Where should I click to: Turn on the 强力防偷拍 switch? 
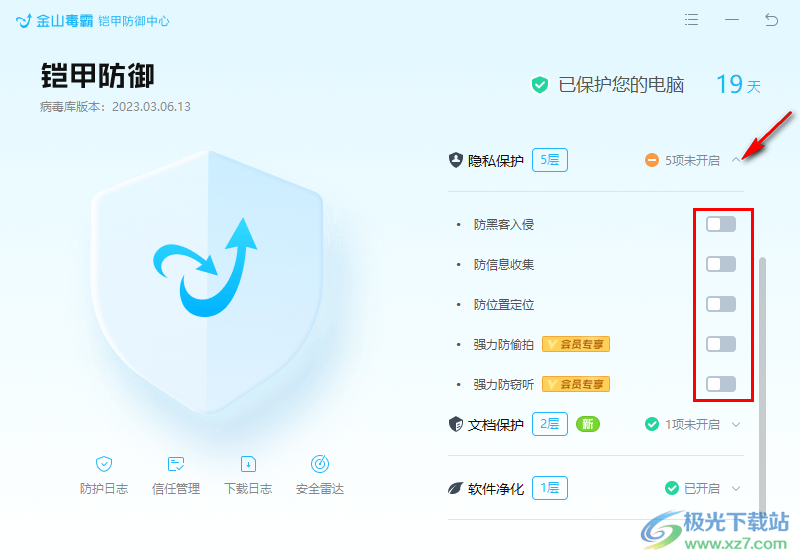click(x=721, y=344)
